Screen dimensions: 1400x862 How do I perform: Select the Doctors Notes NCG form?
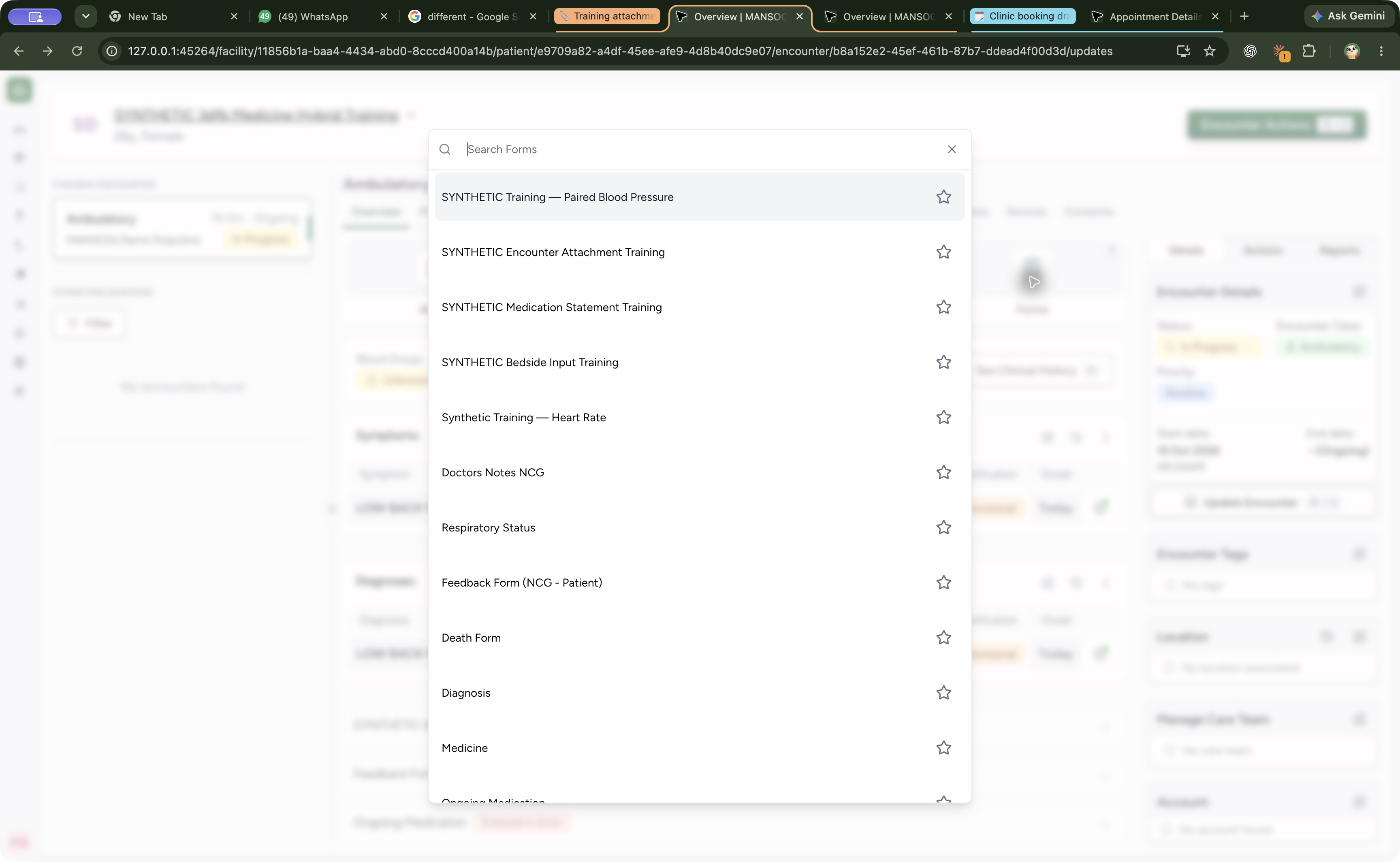pos(700,473)
